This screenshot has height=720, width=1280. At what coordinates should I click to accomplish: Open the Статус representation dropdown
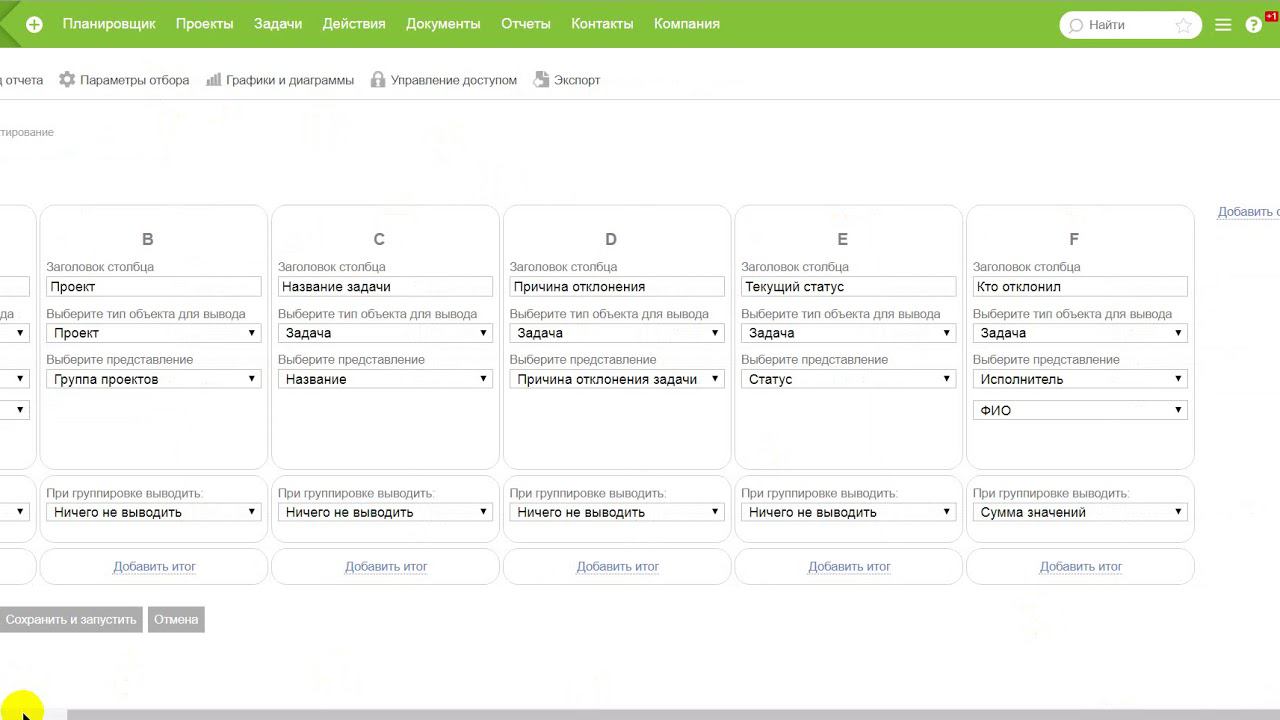coord(849,379)
